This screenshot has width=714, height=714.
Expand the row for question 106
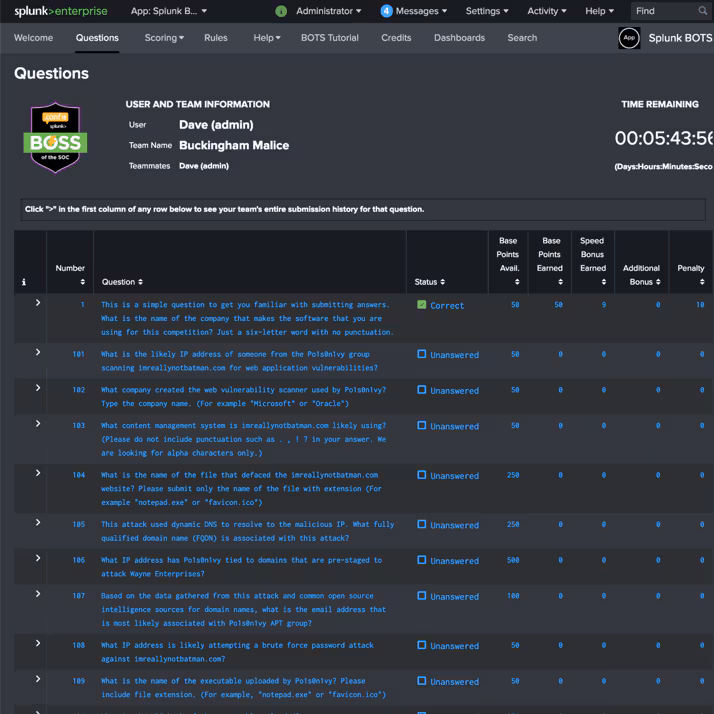tap(38, 559)
